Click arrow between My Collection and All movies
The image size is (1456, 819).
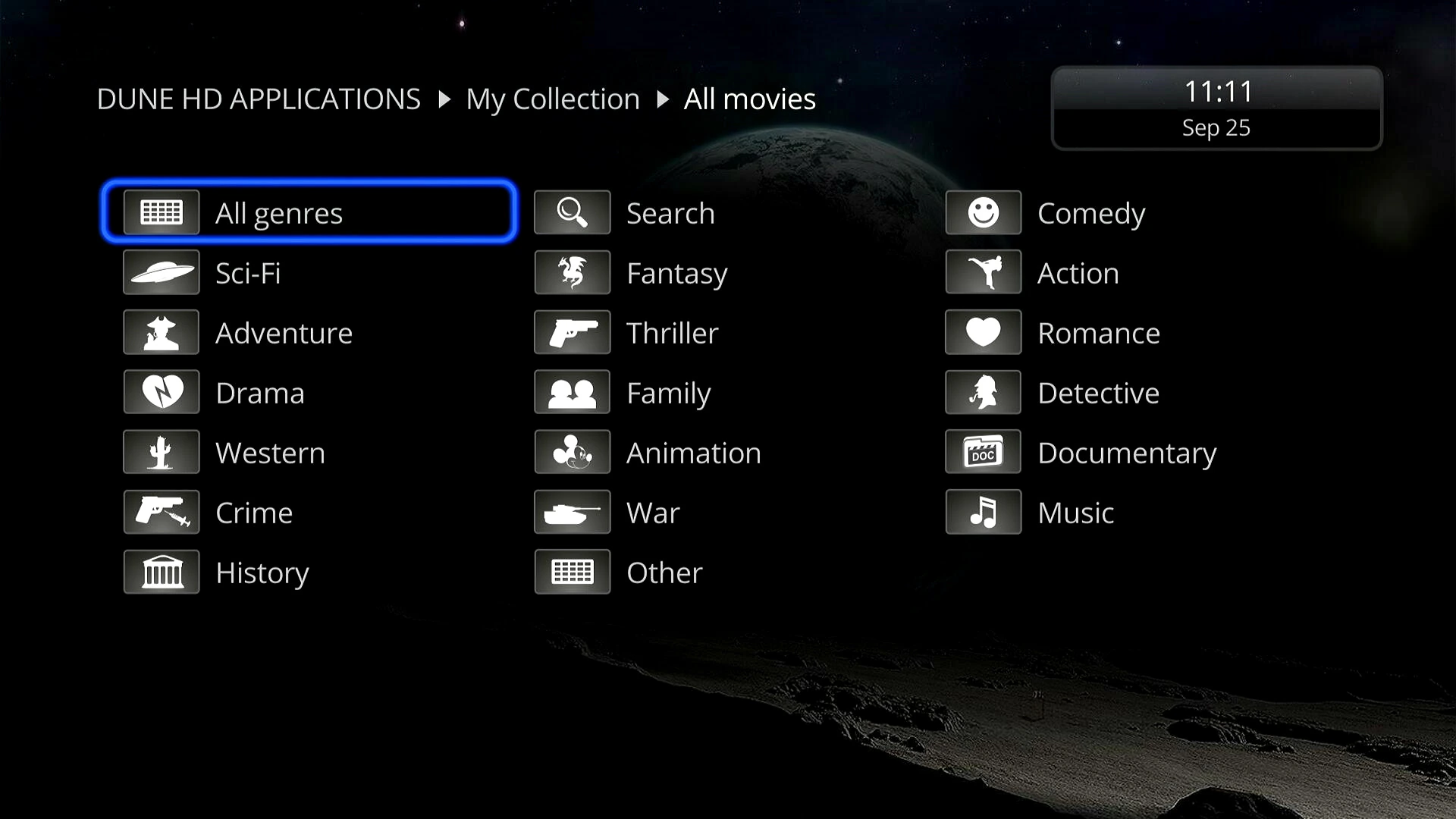[x=663, y=99]
